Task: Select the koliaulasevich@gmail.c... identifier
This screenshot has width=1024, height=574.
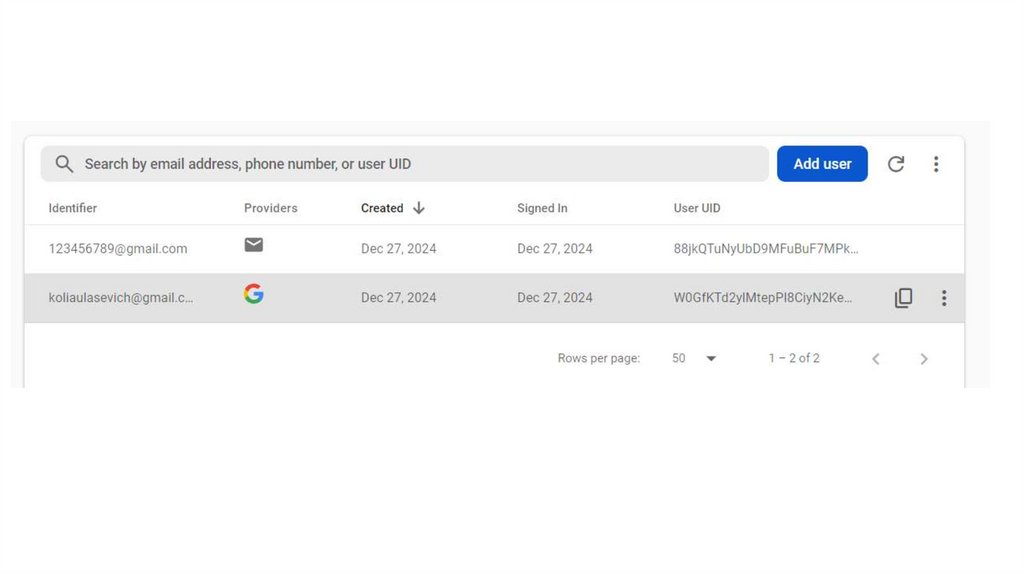Action: 121,298
